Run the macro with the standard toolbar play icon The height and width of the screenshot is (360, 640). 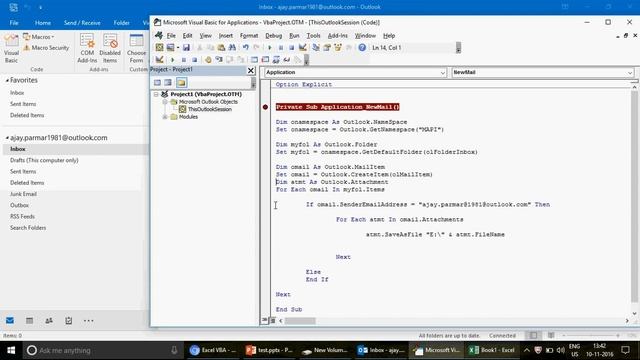coord(269,48)
